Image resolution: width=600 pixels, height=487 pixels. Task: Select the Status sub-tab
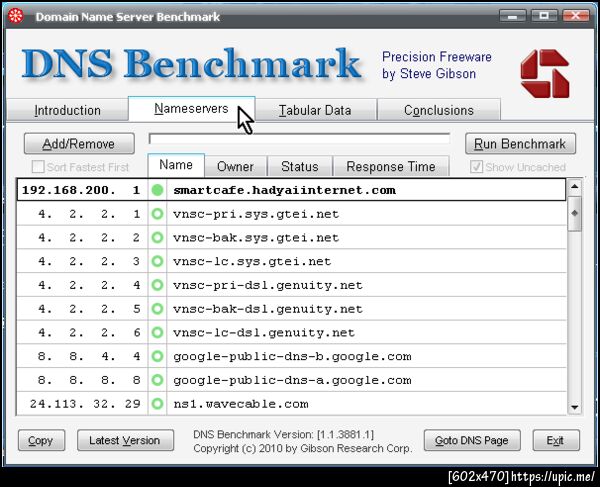pyautogui.click(x=300, y=166)
